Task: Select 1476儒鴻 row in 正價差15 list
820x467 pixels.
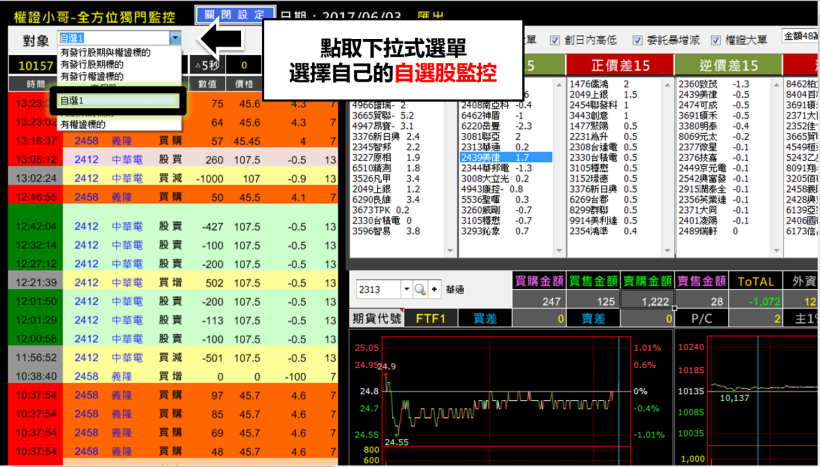Action: tap(614, 84)
